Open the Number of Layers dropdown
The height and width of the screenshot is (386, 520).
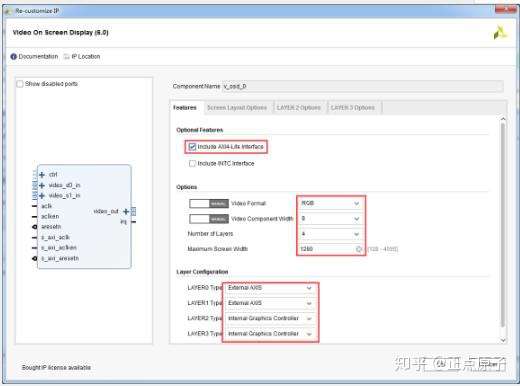point(330,234)
